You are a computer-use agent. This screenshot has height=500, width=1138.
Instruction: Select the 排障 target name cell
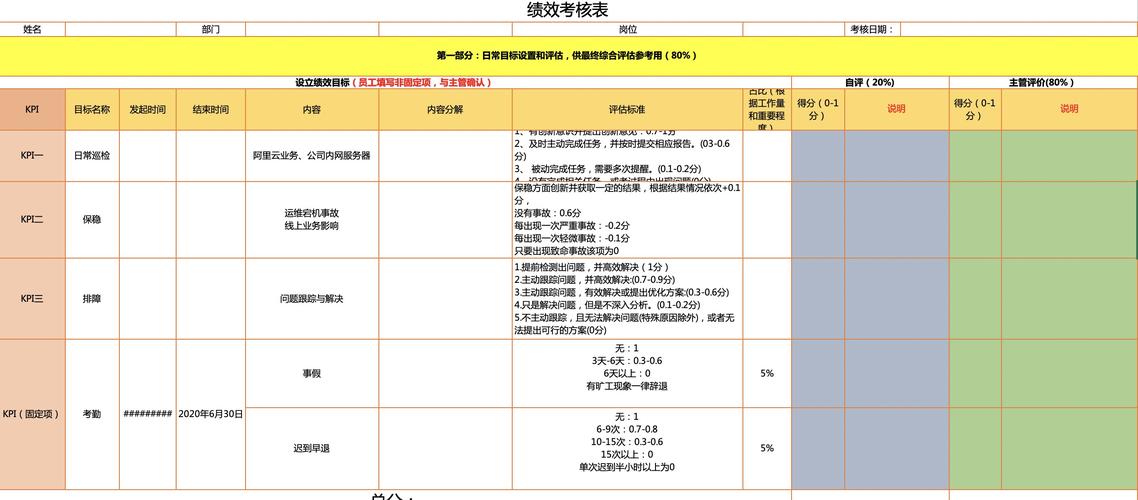[x=92, y=298]
